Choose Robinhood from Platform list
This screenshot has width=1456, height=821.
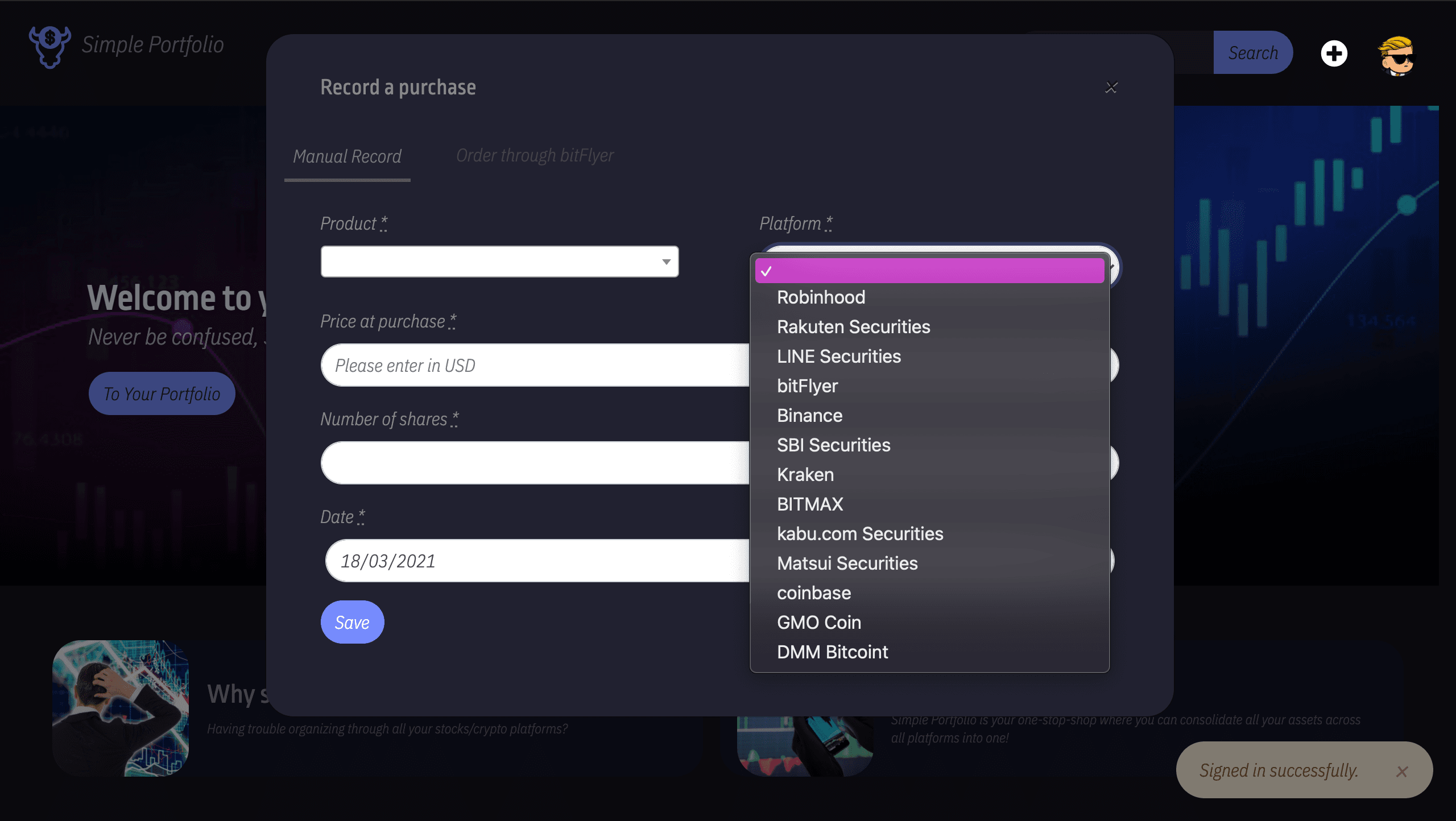(x=929, y=297)
